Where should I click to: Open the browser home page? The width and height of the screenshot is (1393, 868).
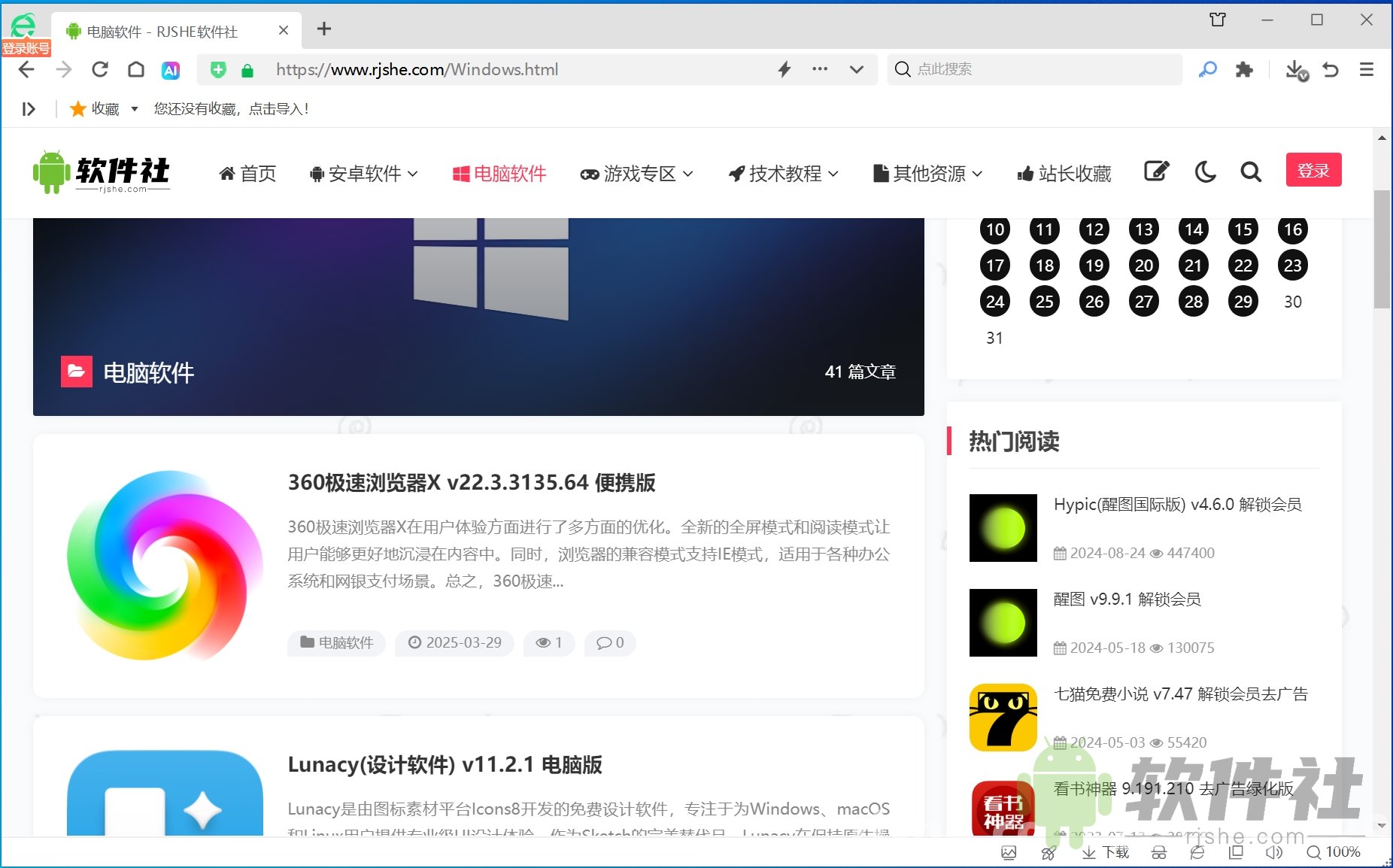(136, 70)
